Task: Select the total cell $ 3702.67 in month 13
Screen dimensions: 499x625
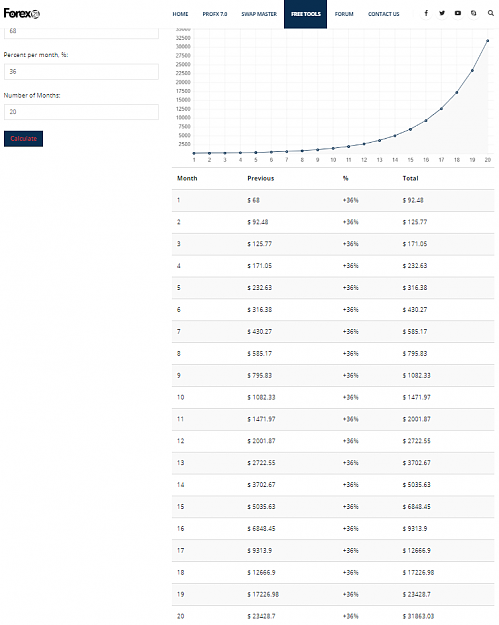Action: pos(416,463)
